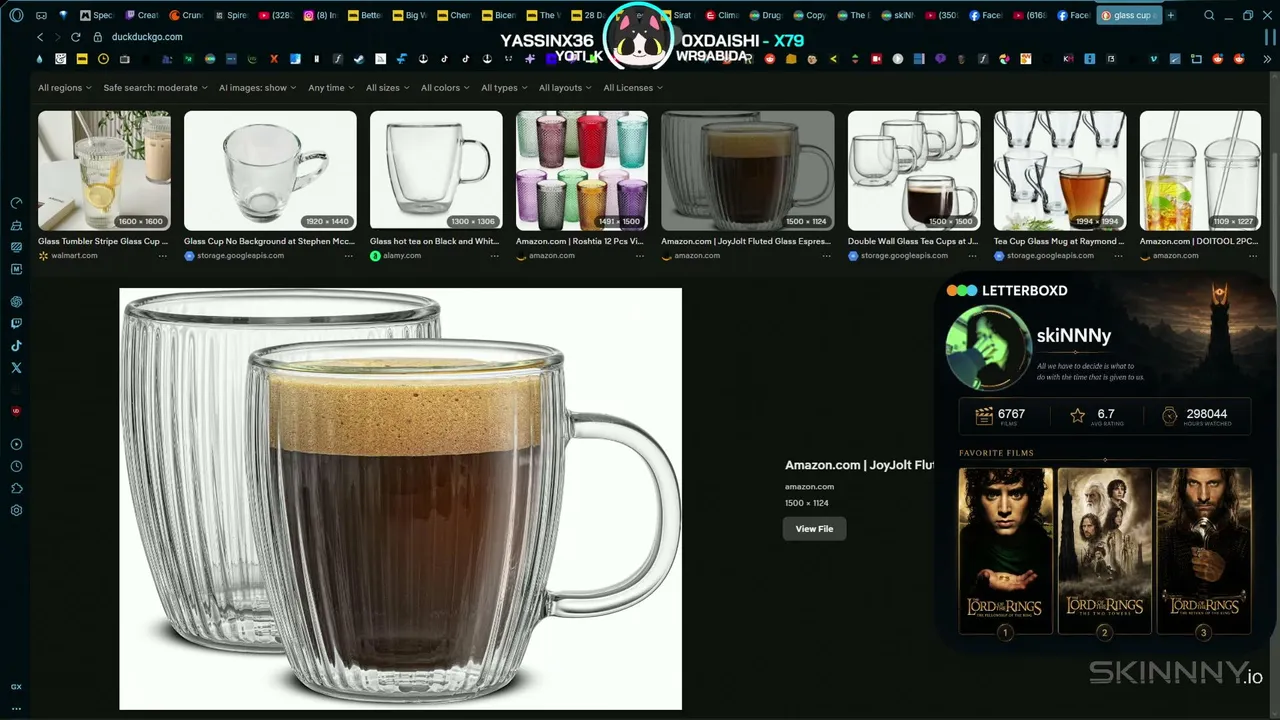
Task: Open options menu for Alamy result
Action: coord(494,256)
